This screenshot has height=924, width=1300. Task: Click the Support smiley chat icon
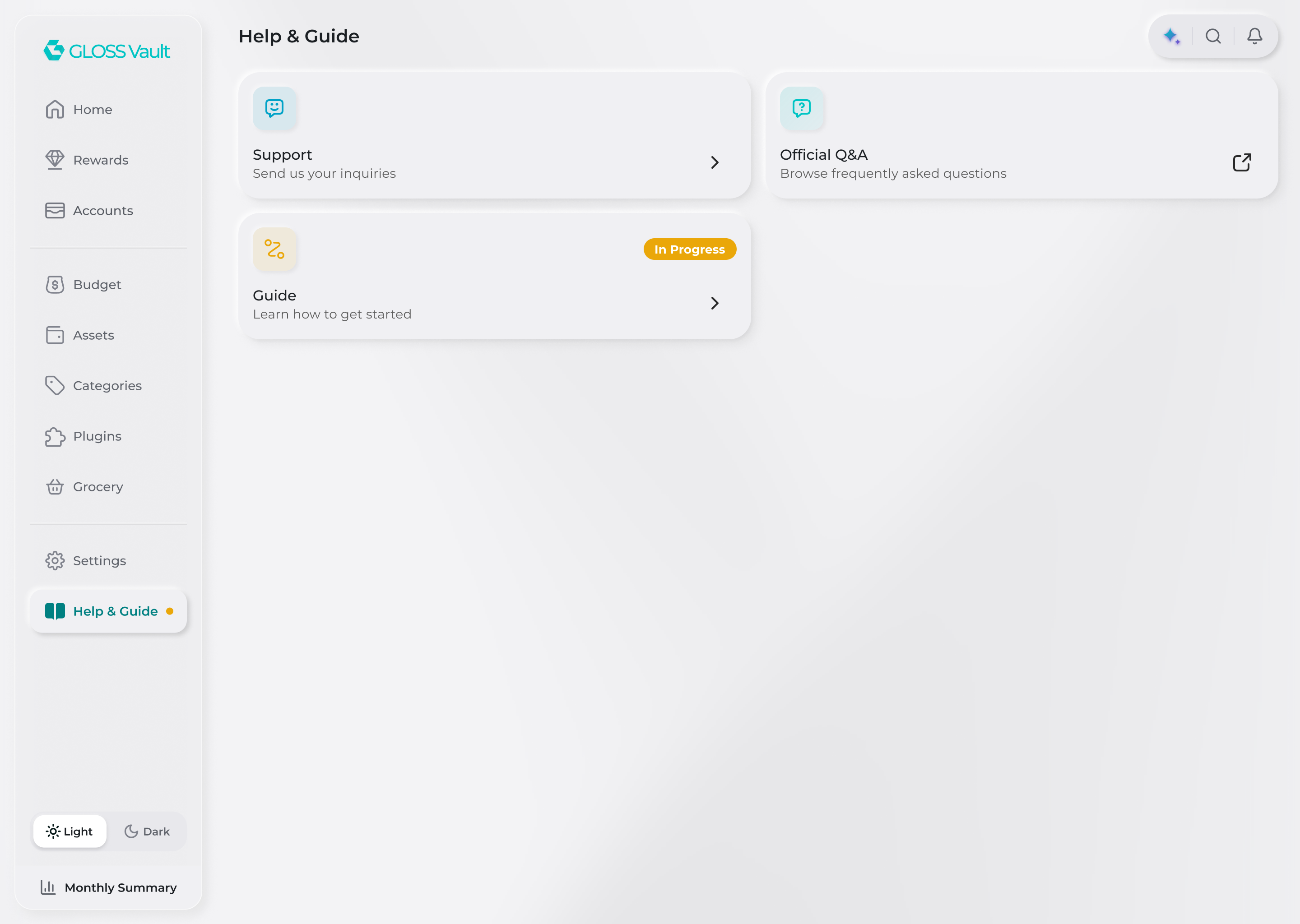[x=274, y=108]
